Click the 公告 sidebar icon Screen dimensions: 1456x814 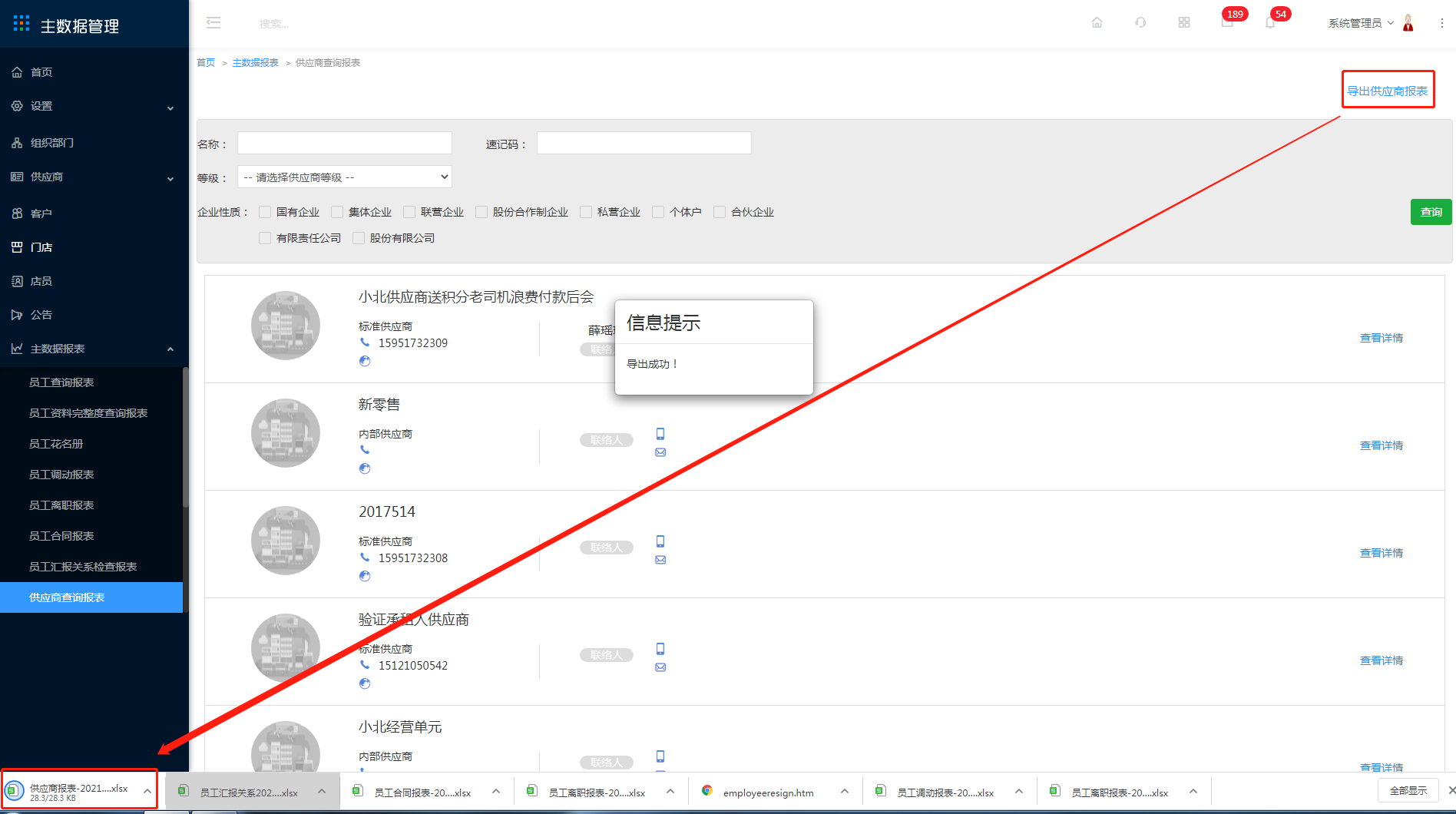pos(17,315)
